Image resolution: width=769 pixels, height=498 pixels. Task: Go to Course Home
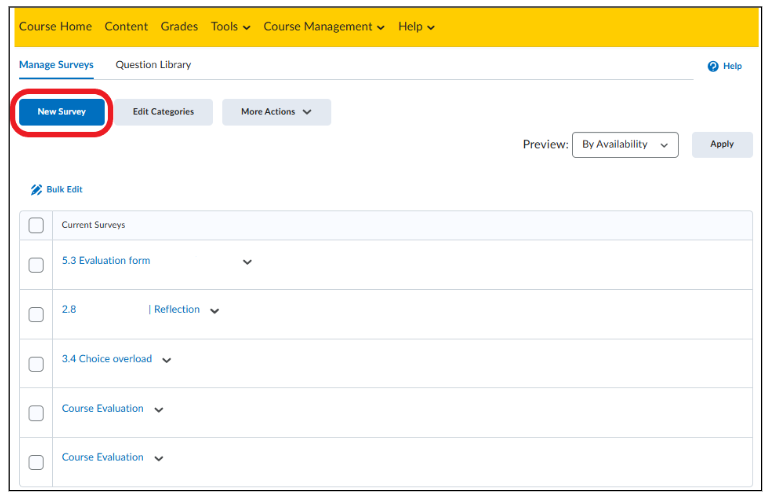[x=55, y=26]
